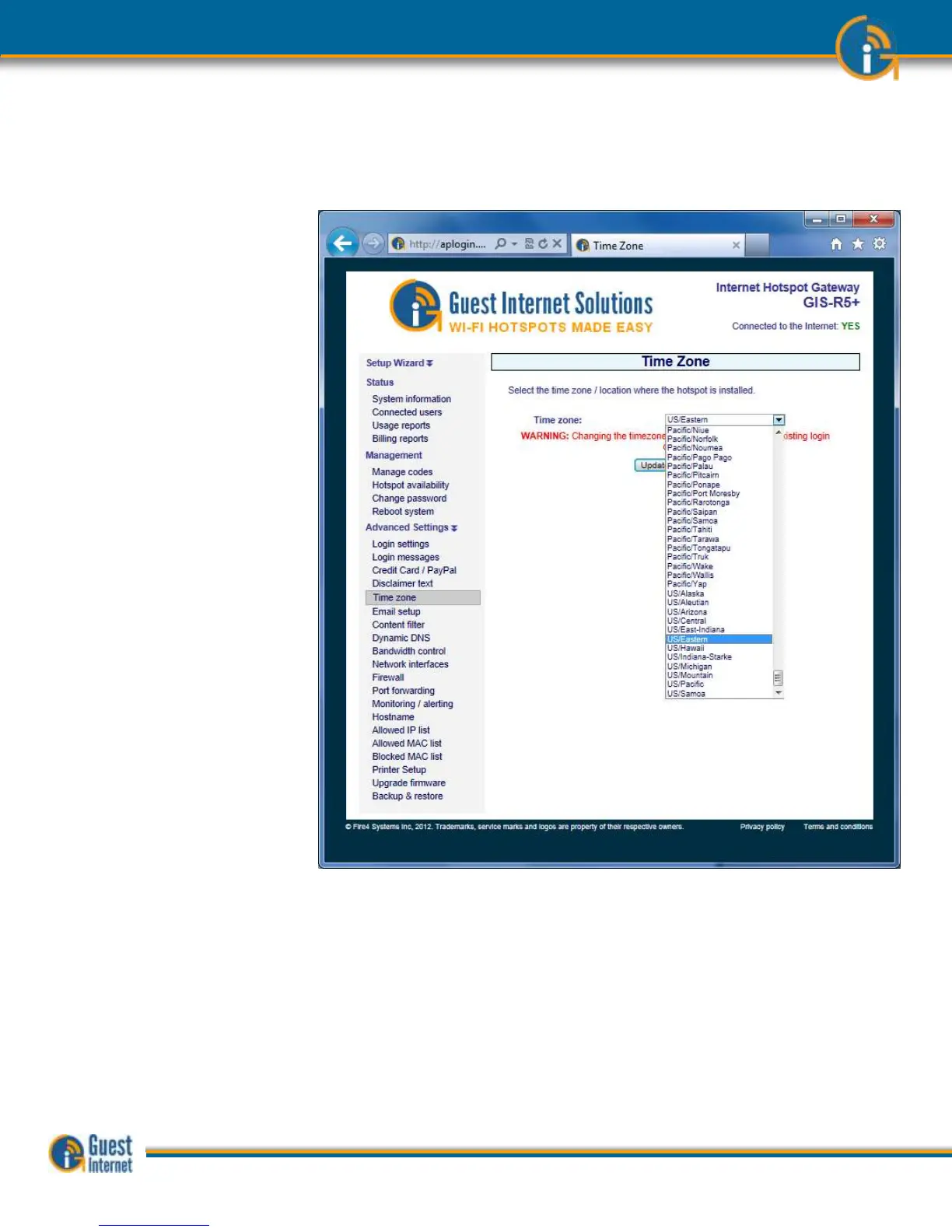Open Usage reports page
952x1232 pixels.
pyautogui.click(x=401, y=425)
